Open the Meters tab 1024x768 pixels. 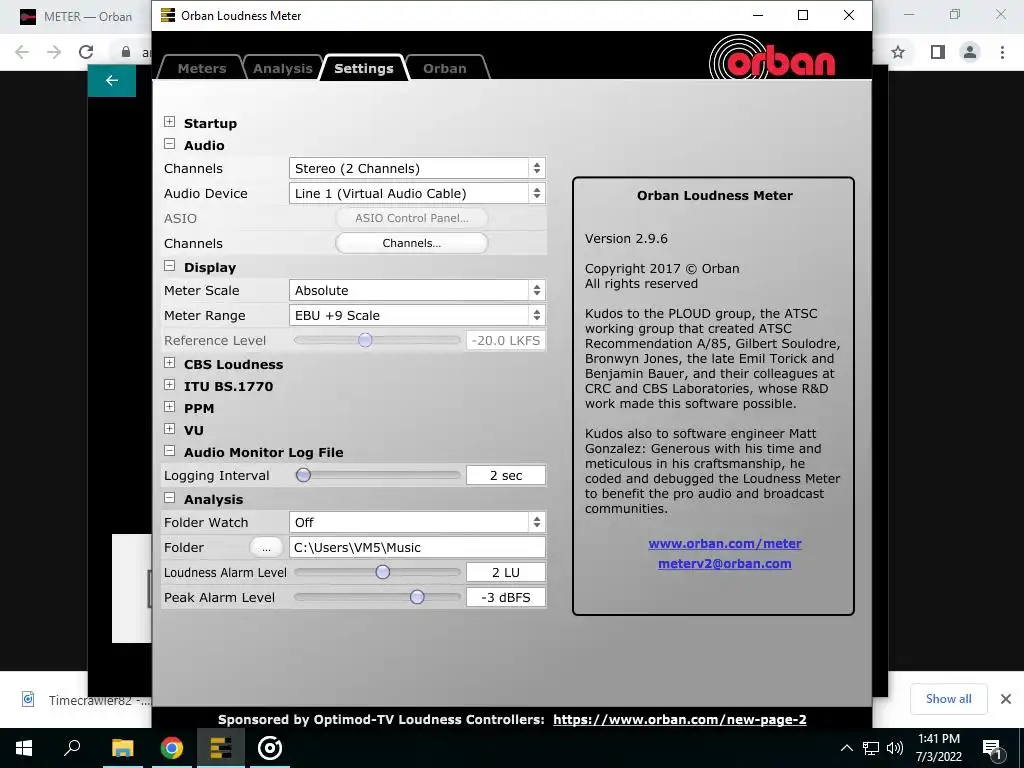click(202, 68)
